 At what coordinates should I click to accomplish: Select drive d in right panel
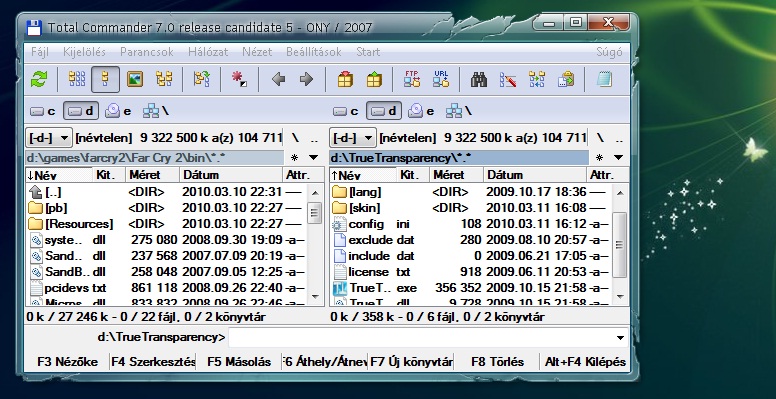(384, 111)
